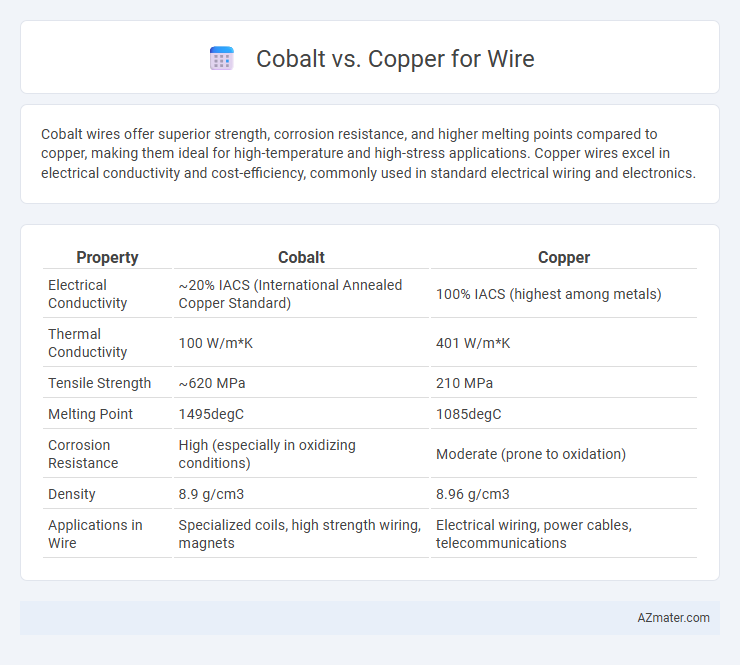The image size is (740, 665).
Task: Click 'Electrical wiring, power cables, telecommunications' cell
Action: click(x=534, y=534)
